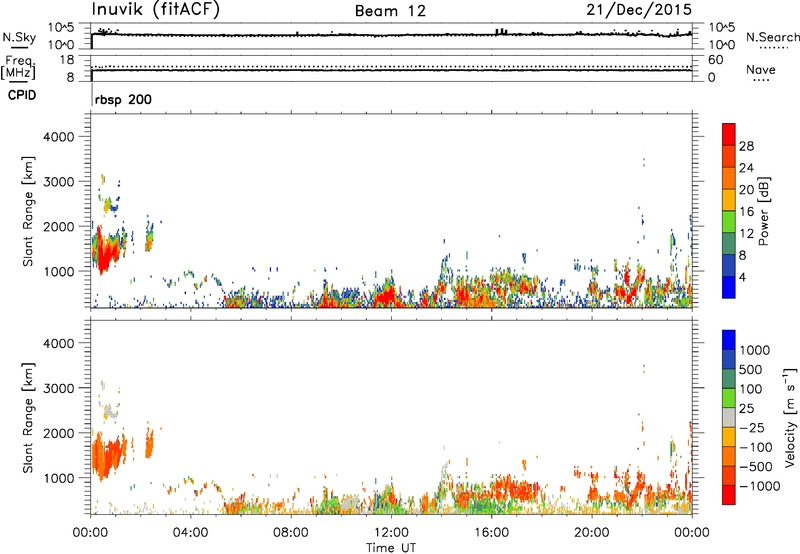Click the blue bottom segment of Power colorbar
Image resolution: width=800 pixels, height=554 pixels.
[729, 287]
